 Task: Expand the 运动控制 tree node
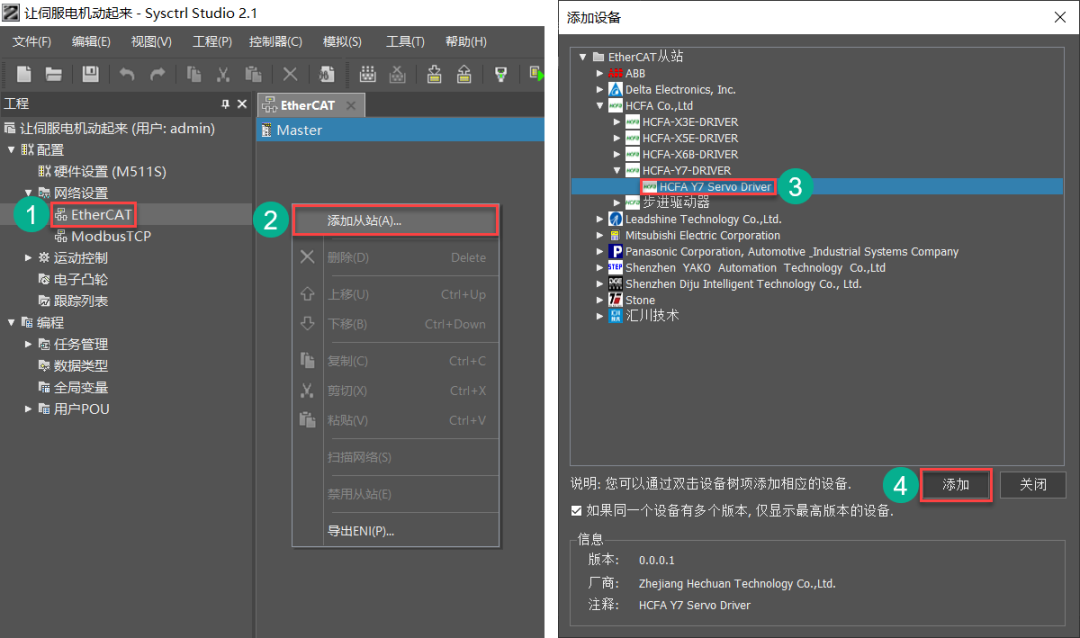click(28, 258)
